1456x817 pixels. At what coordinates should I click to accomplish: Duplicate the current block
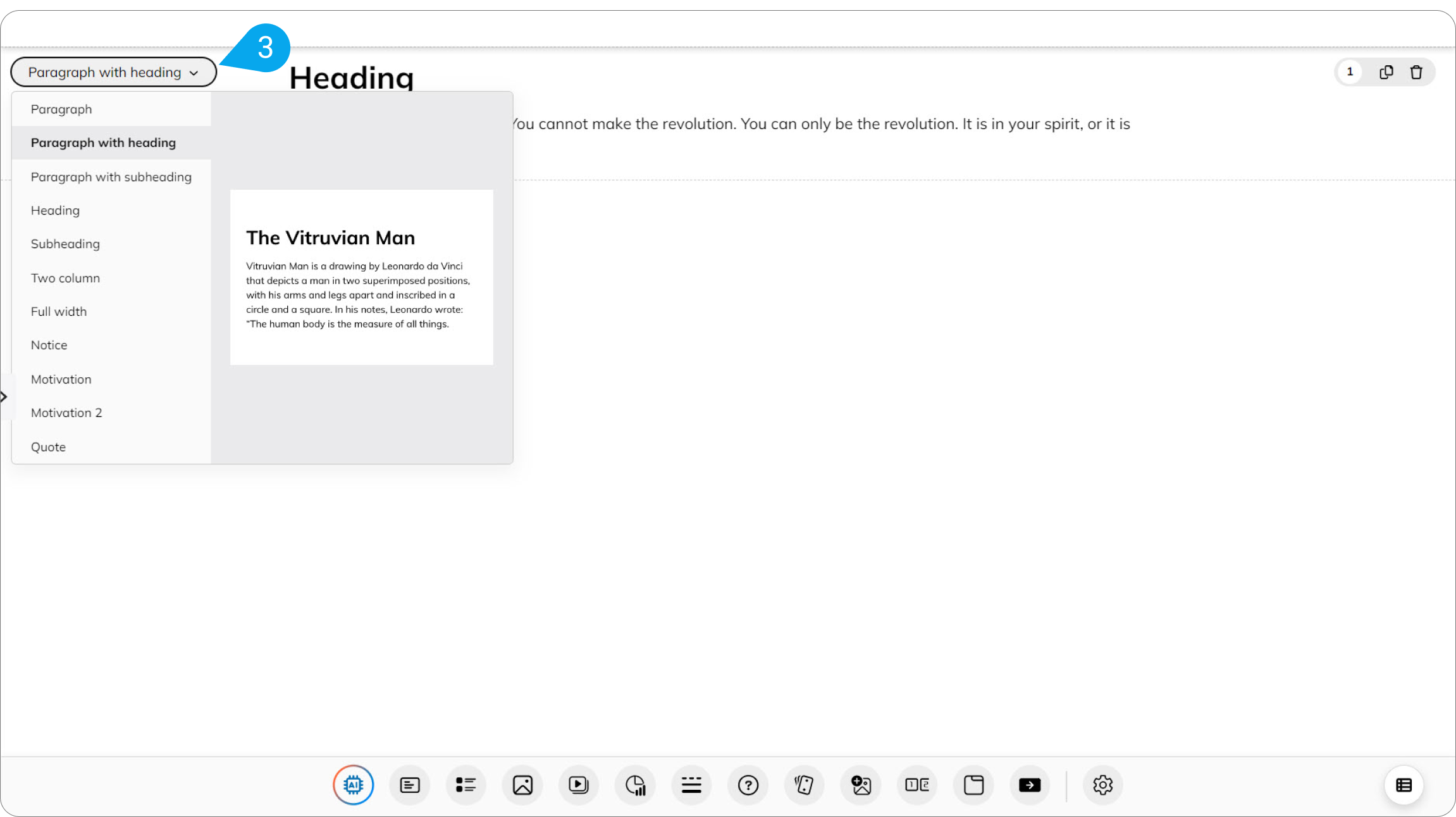1386,72
